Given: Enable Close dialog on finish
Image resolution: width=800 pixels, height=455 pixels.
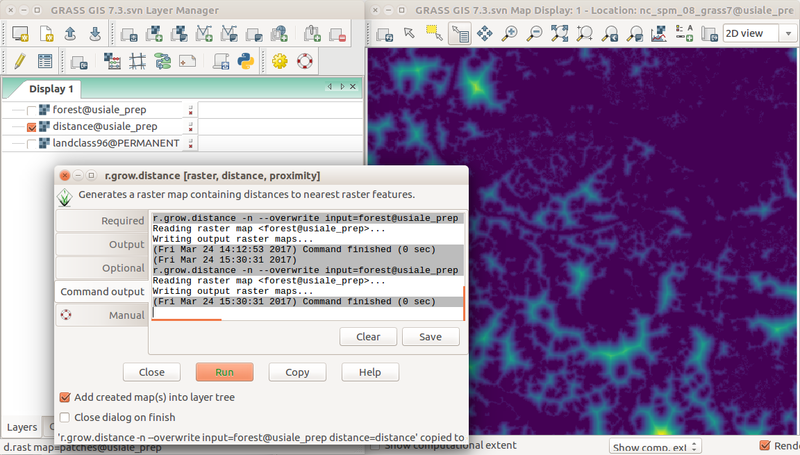Looking at the screenshot, I should (x=65, y=417).
